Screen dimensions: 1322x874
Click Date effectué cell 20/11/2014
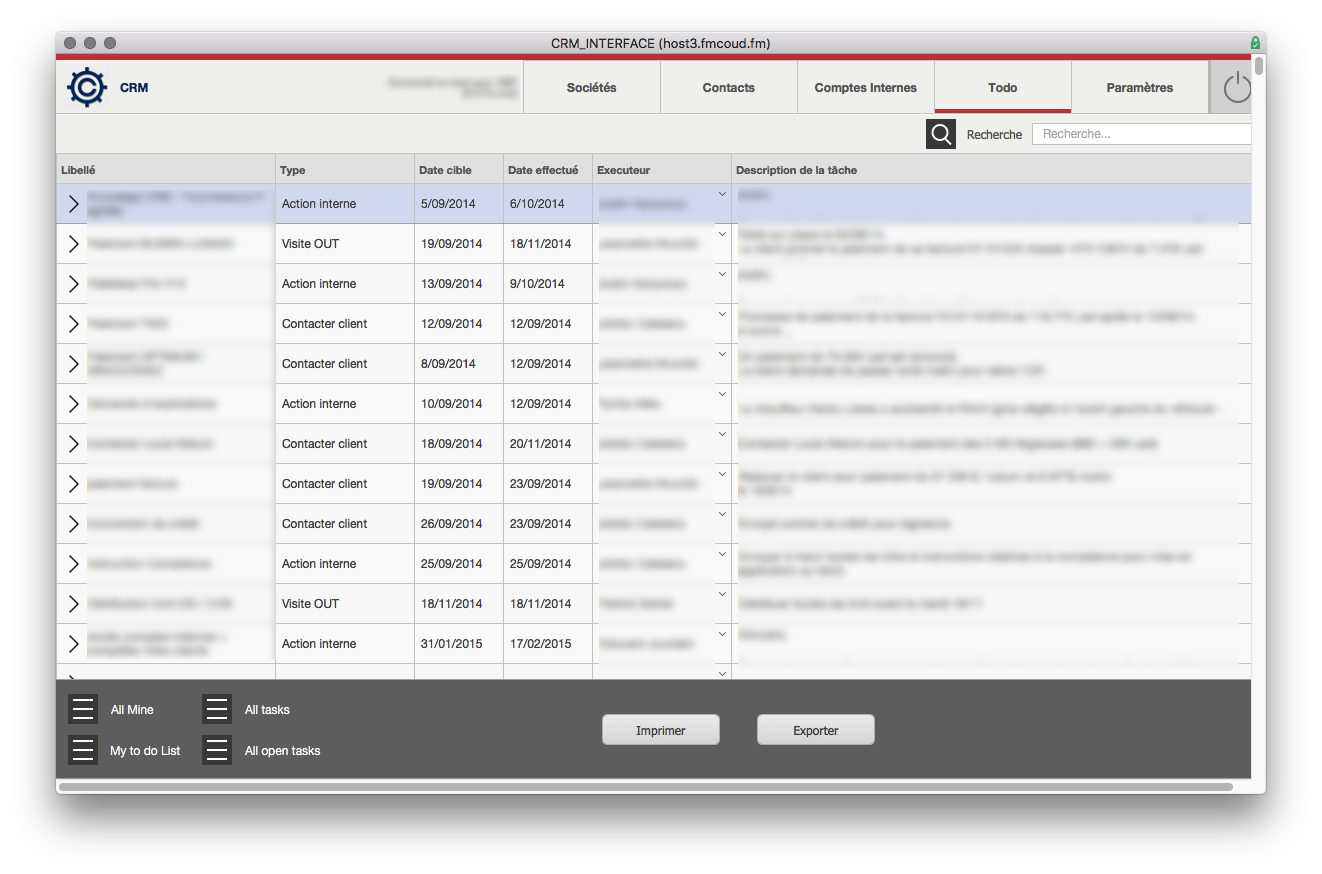[x=548, y=444]
